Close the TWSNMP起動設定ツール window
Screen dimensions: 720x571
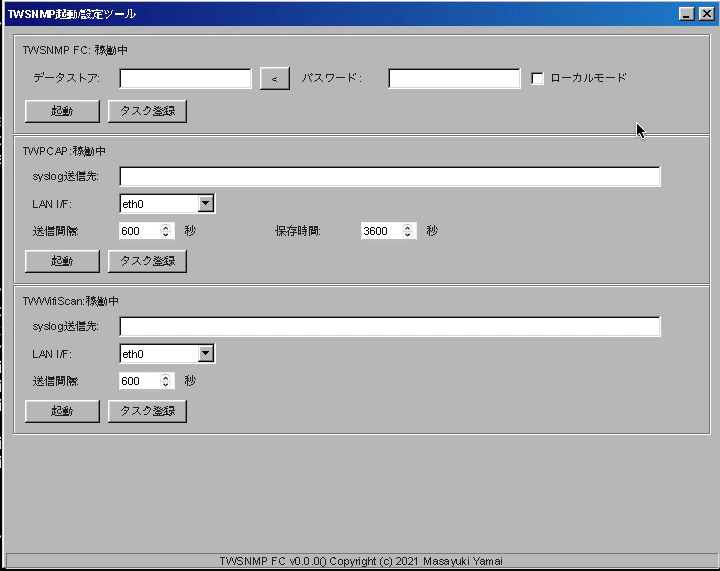pos(706,14)
